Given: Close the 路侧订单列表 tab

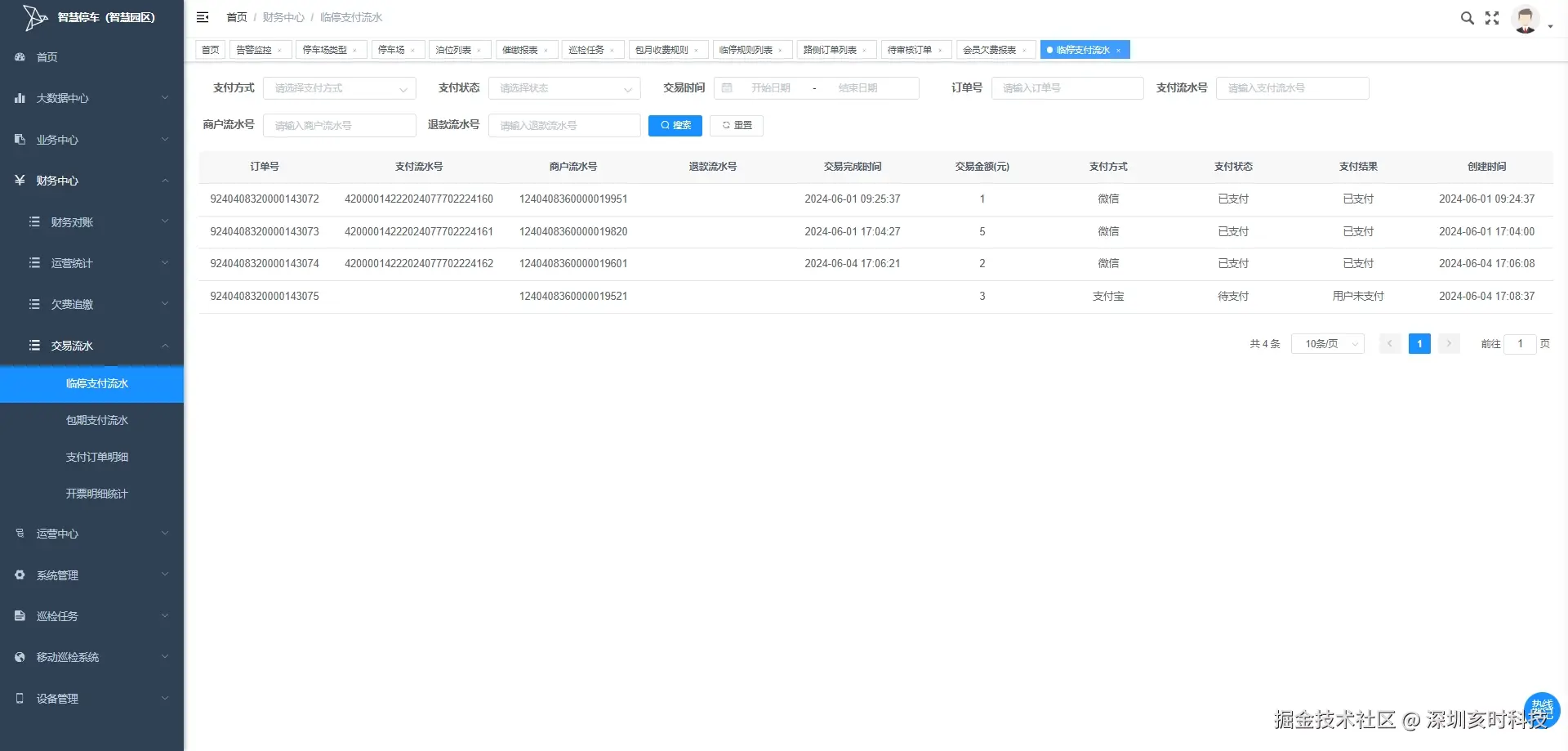Looking at the screenshot, I should pyautogui.click(x=864, y=51).
